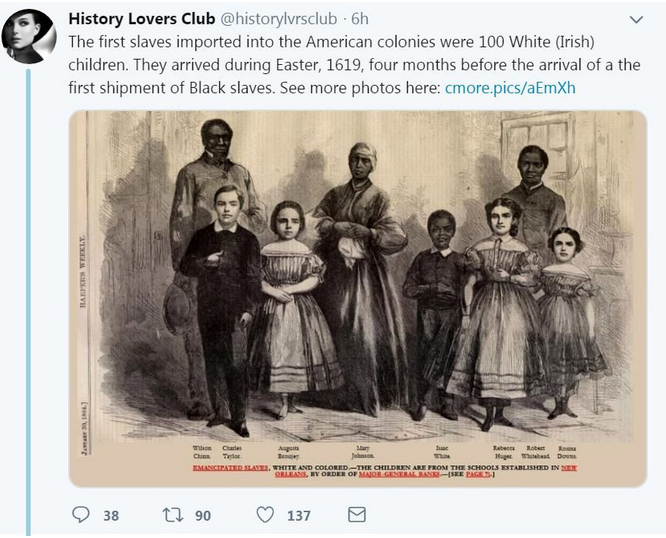Click the 137 likes count
The height and width of the screenshot is (538, 666).
pyautogui.click(x=299, y=515)
